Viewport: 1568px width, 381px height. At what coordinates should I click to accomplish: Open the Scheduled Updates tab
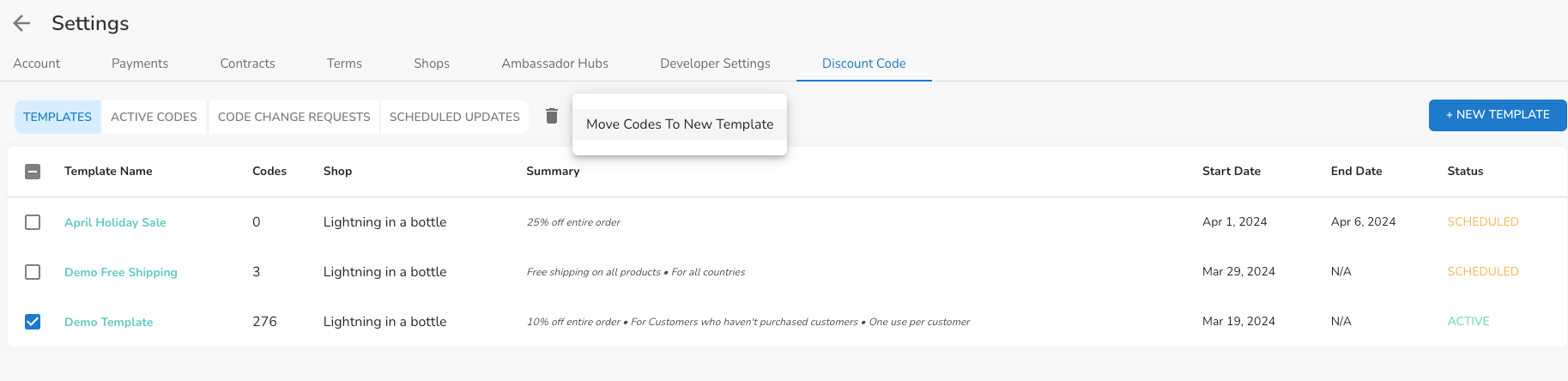(454, 117)
